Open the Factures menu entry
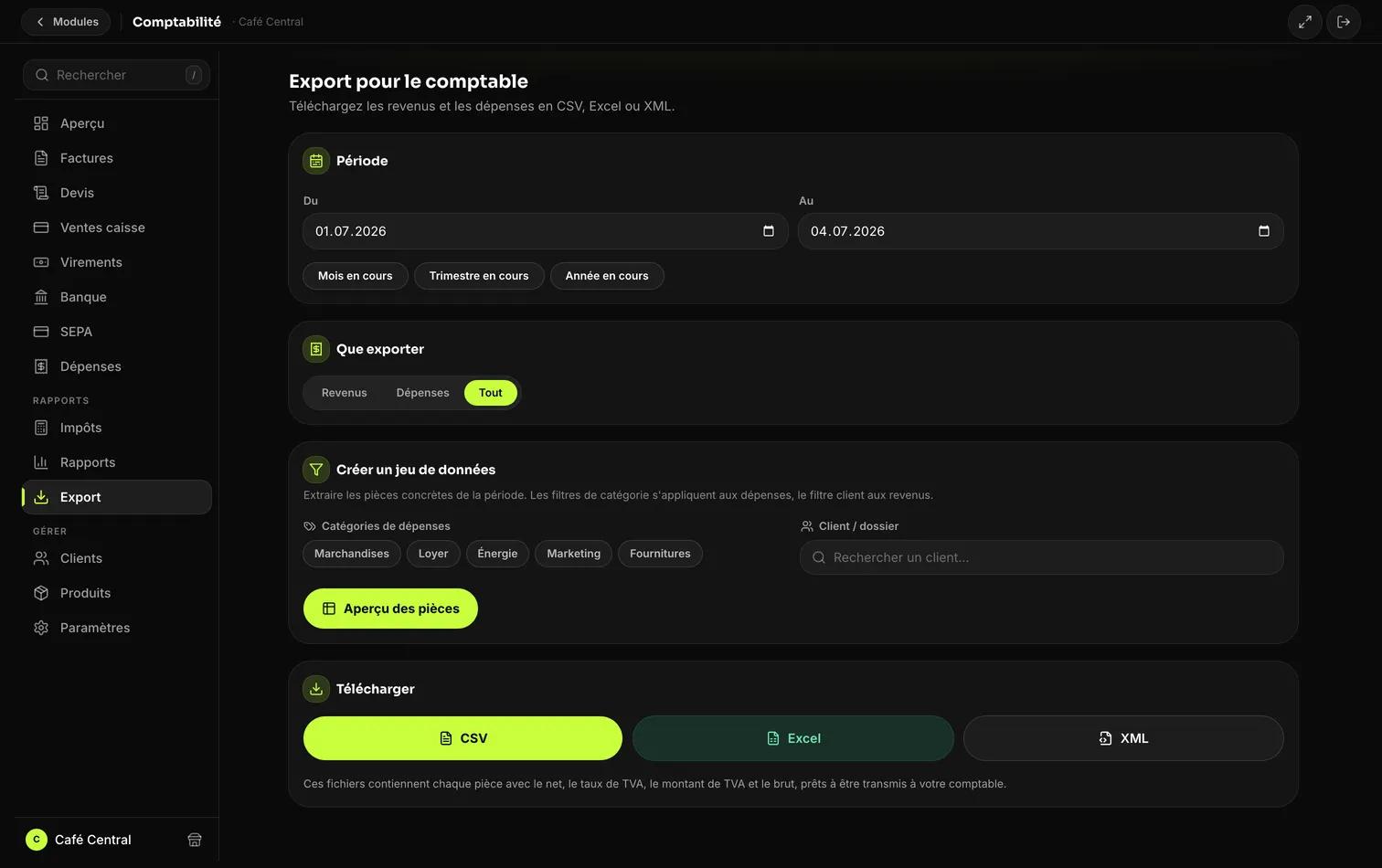The width and height of the screenshot is (1382, 868). pos(117,158)
